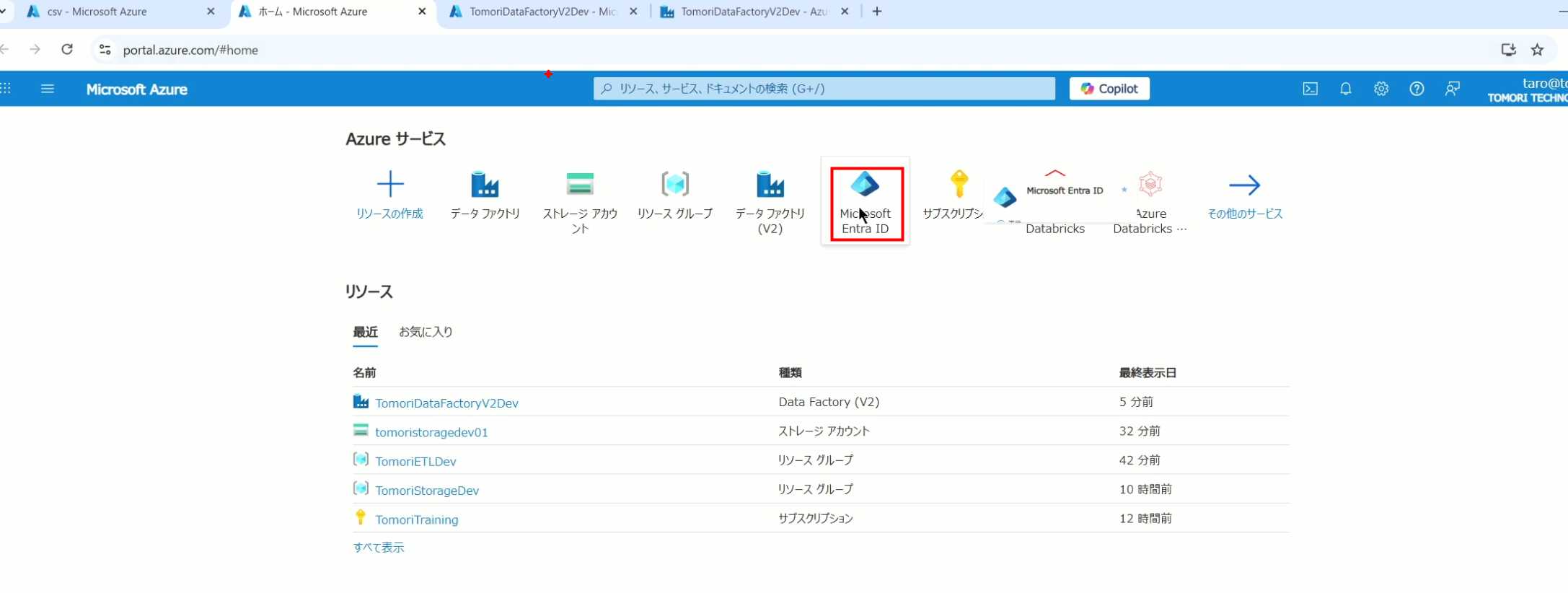Switch to the csv - Microsoft Azure browser tab
The height and width of the screenshot is (593, 1568).
point(97,12)
